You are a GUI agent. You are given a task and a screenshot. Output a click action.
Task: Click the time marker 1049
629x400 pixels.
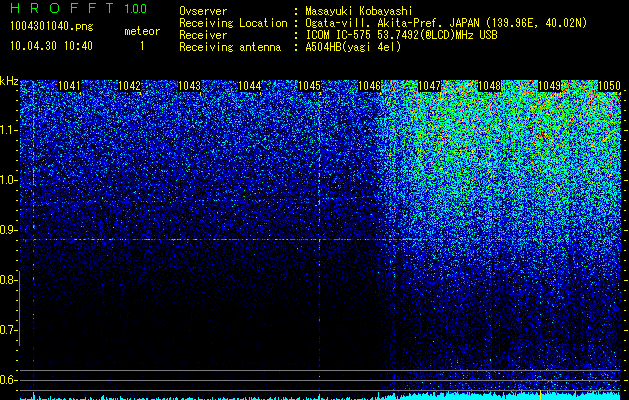(x=549, y=86)
